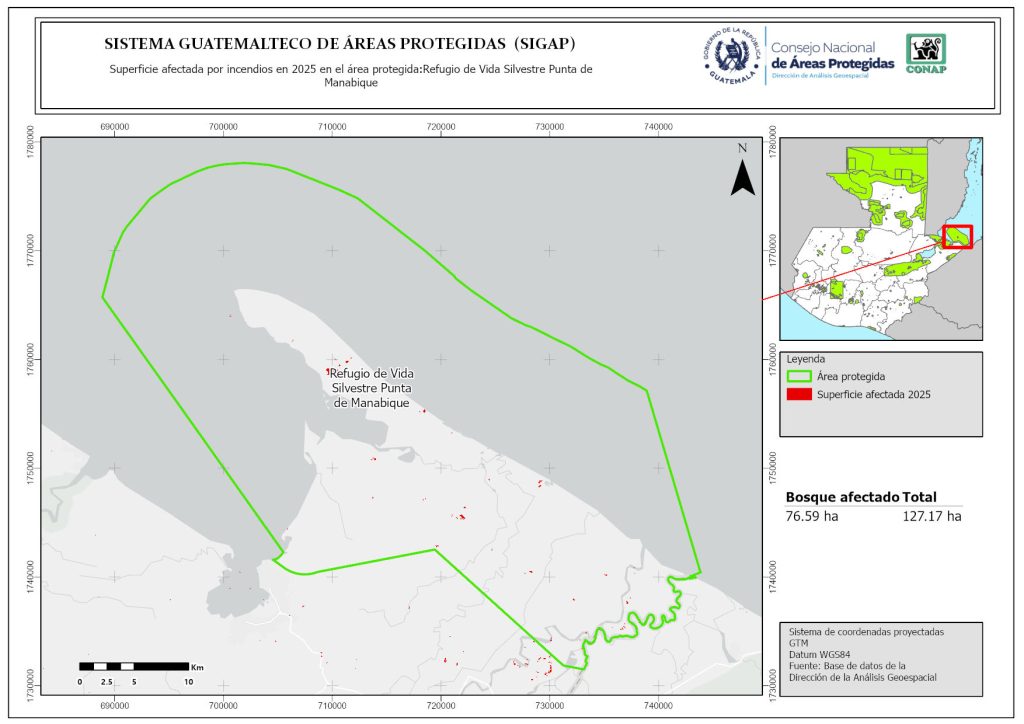
Task: Click 'Fuente: Base de datos' source text
Action: click(847, 666)
